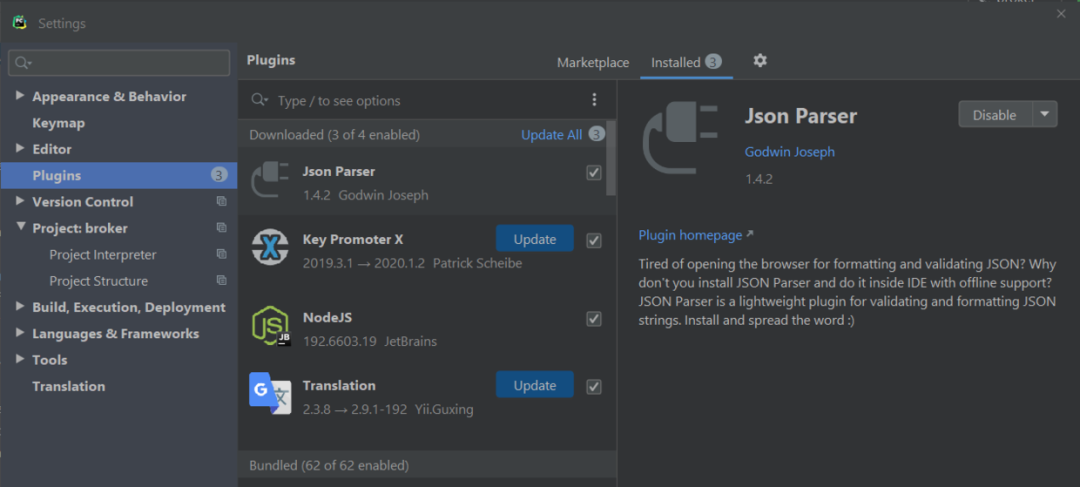Click the '1.4.2' version in details pane

point(758,179)
